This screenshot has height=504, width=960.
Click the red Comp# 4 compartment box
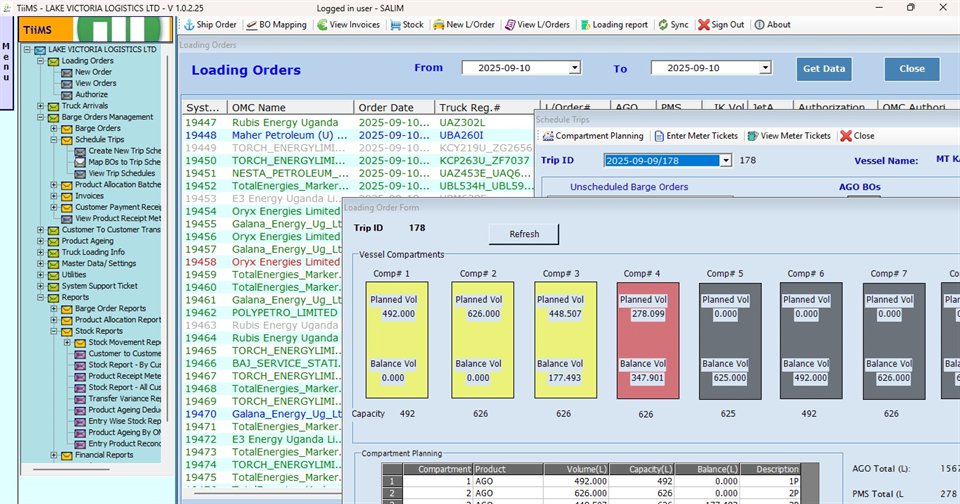point(648,340)
